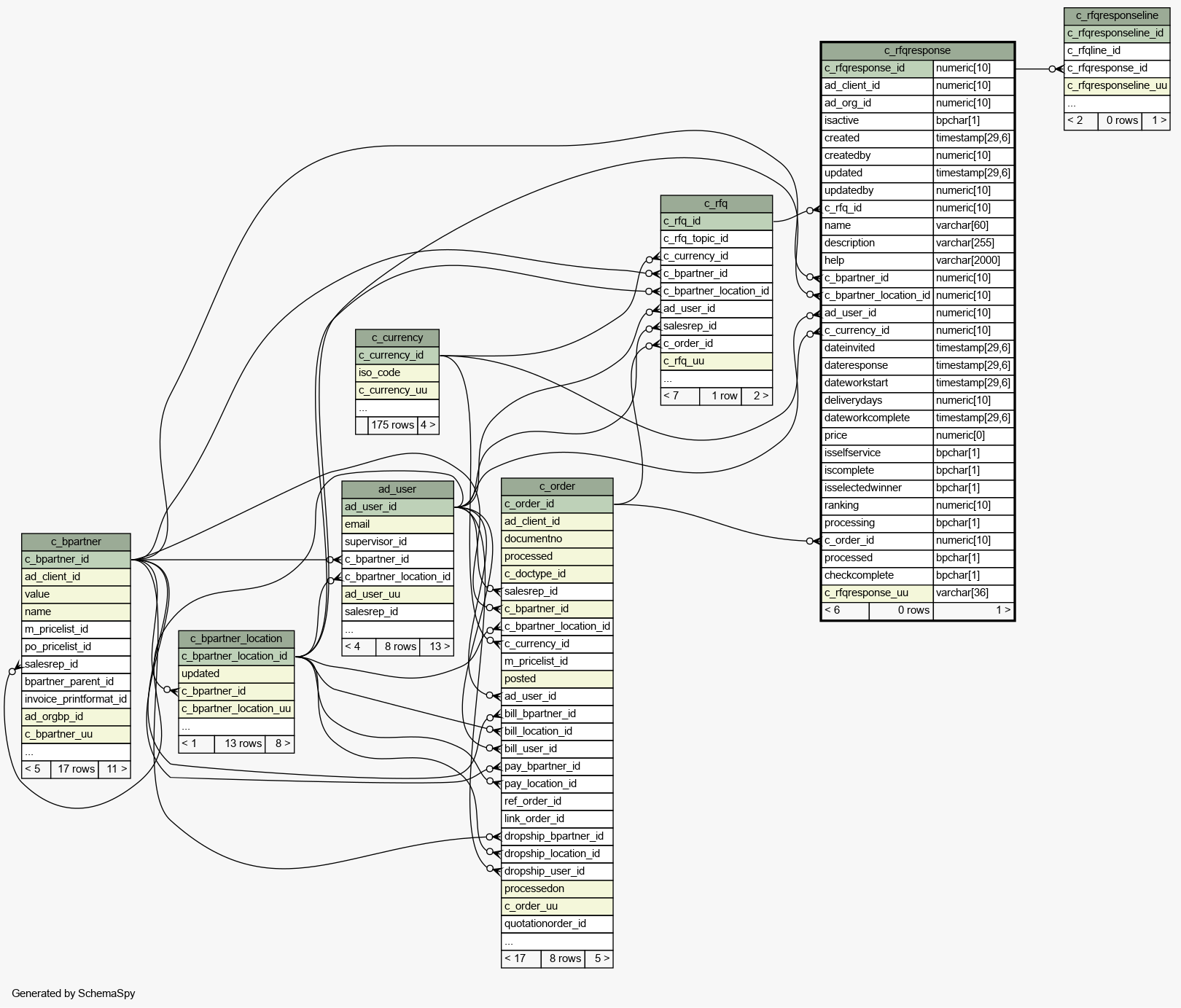This screenshot has width=1181, height=1008.
Task: Select updated column in c_bpartner_location
Action: pyautogui.click(x=236, y=674)
